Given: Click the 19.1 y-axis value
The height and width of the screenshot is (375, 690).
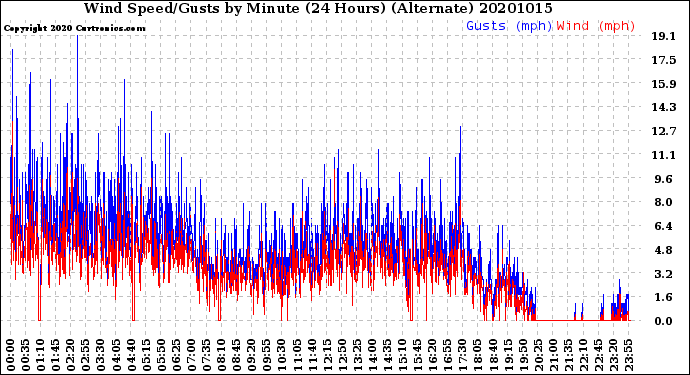Looking at the screenshot, I should (663, 36).
